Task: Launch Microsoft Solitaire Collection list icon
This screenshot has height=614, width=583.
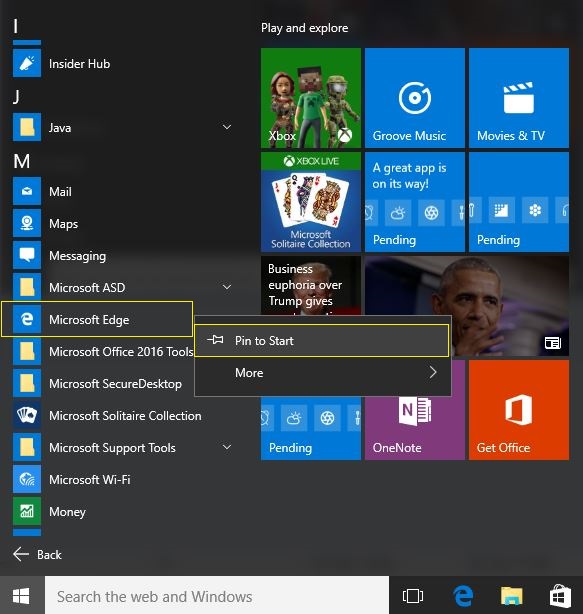Action: (x=27, y=415)
